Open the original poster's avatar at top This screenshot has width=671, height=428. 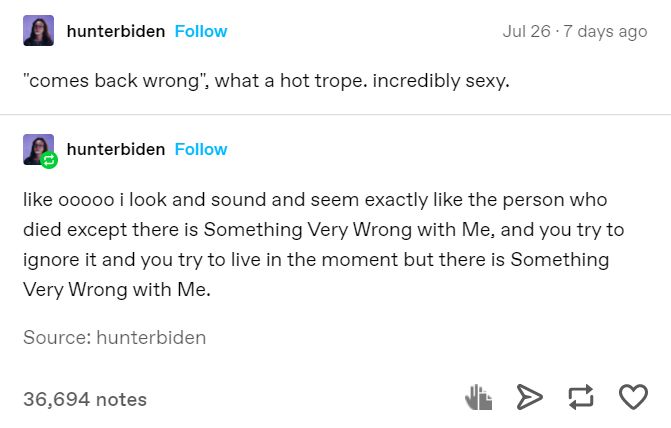click(38, 31)
